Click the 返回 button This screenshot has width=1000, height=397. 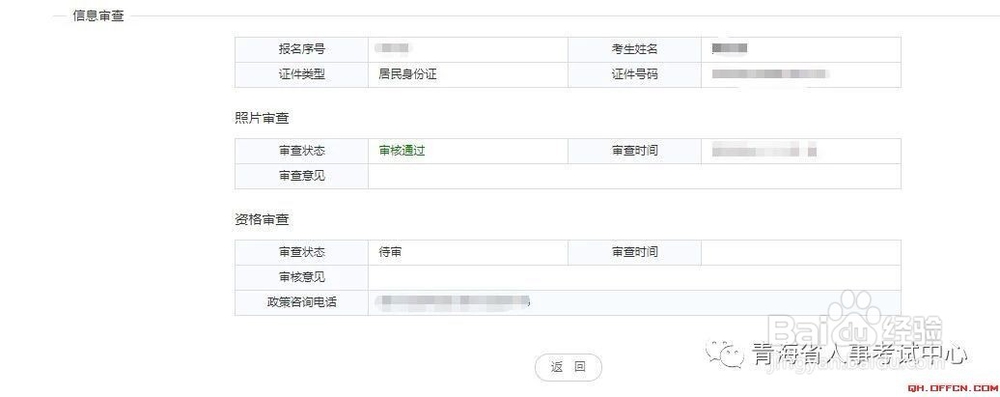tap(568, 367)
